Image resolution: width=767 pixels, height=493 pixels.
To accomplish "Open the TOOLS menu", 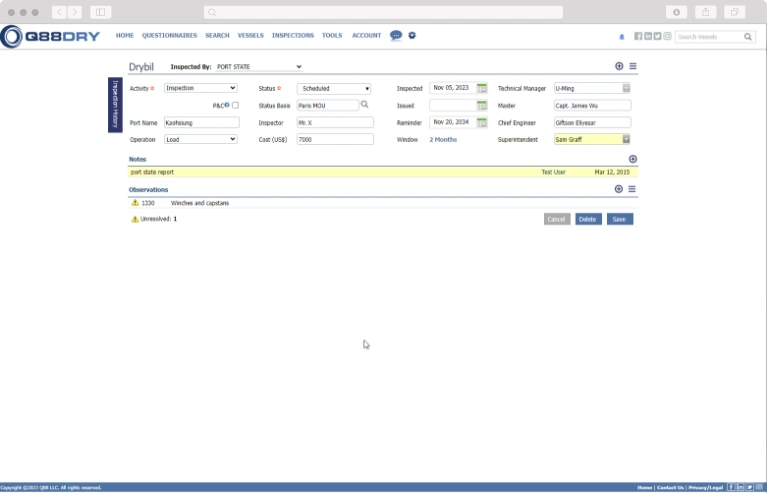I will point(332,35).
